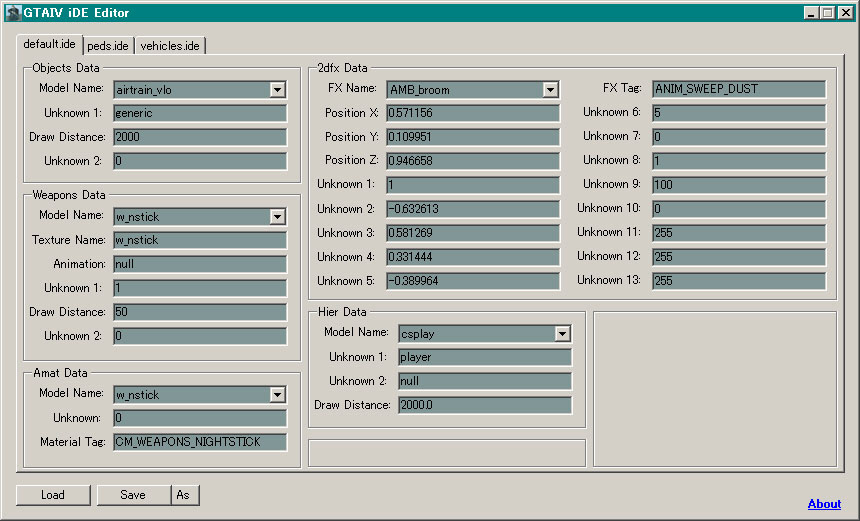Click Material Tag field CM_WEAPONS_NIGHTSTICK
The image size is (860, 521).
click(200, 442)
